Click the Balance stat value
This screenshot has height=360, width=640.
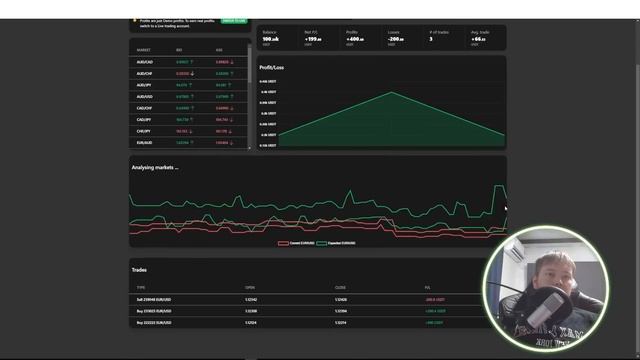pos(271,39)
